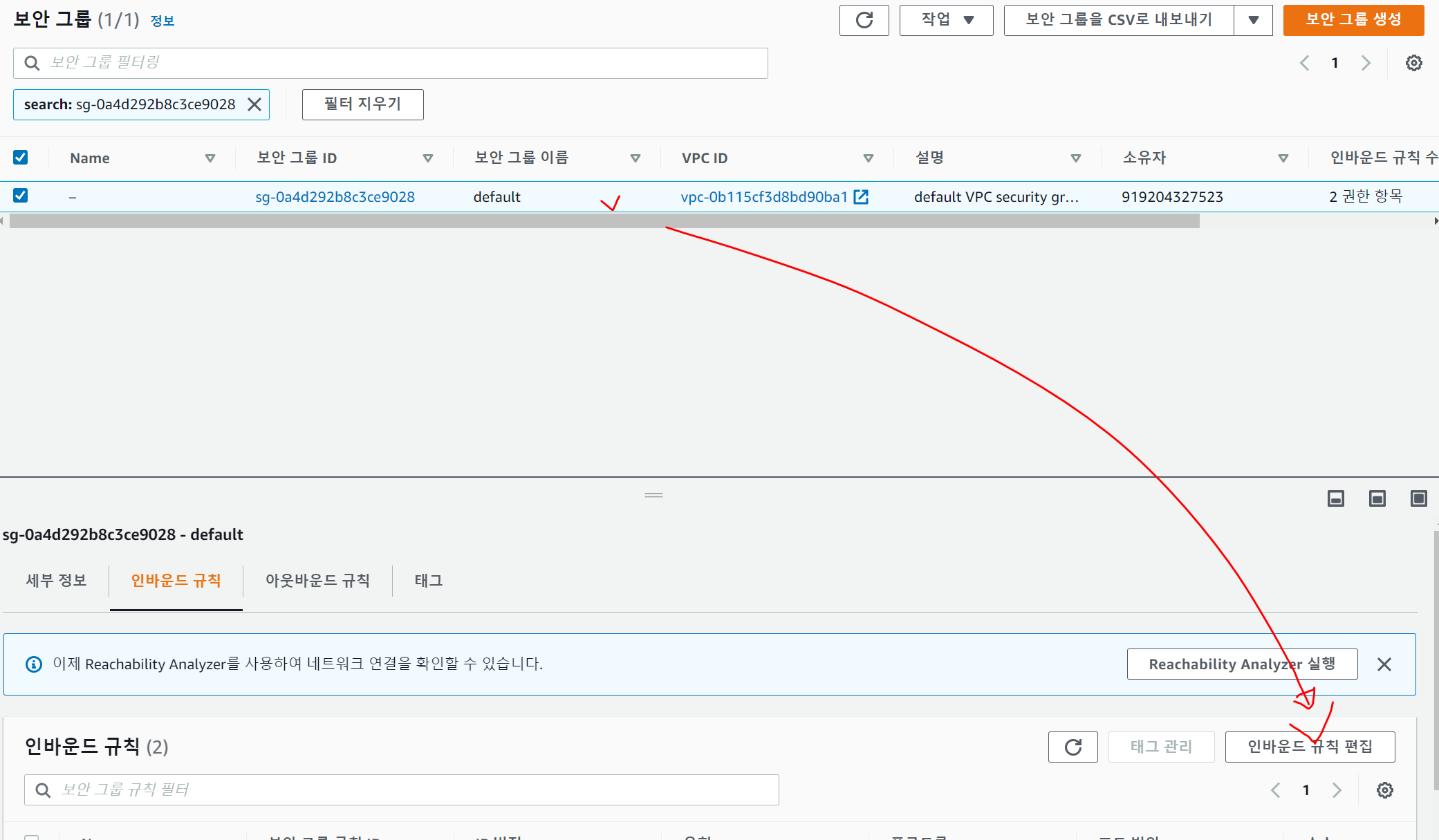Open the sg-0a4d292b8c3ce9028 link
This screenshot has height=840, width=1439.
click(335, 197)
